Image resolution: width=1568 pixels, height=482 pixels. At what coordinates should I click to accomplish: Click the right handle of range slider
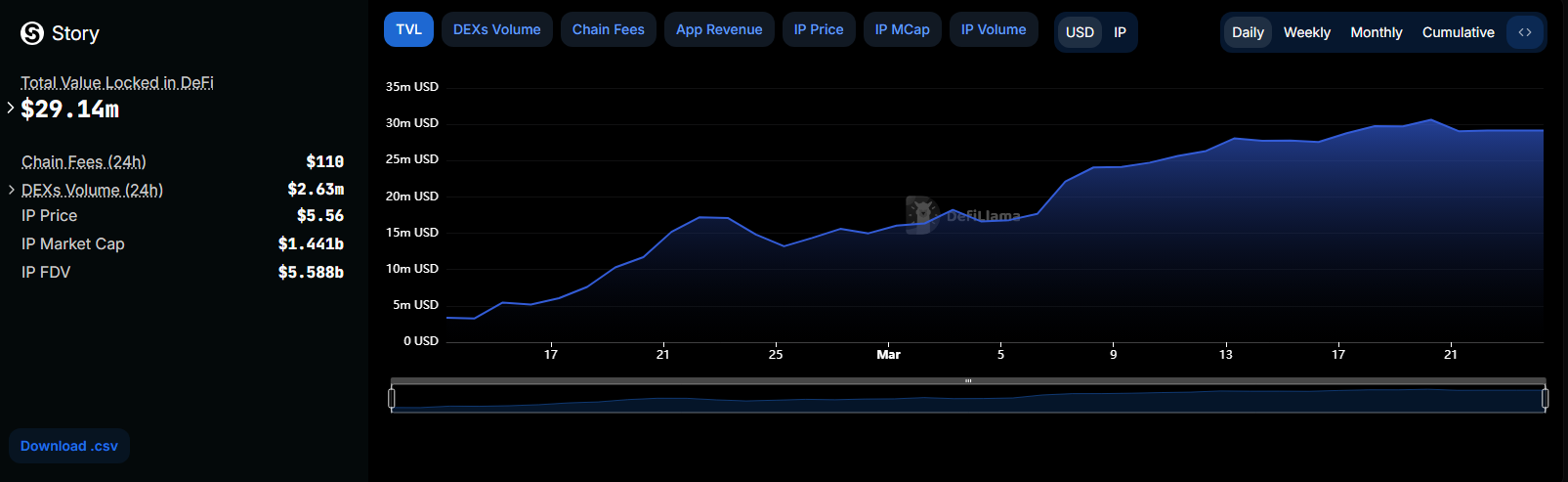[x=1545, y=398]
